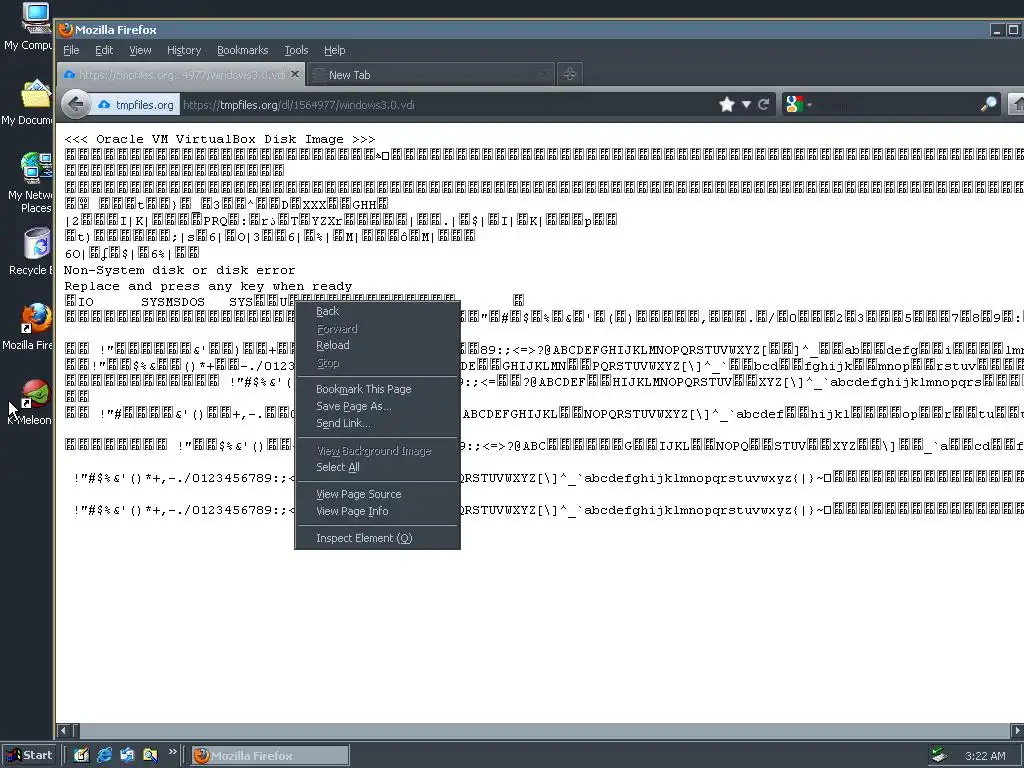Select Bookmark This Page in context menu
This screenshot has width=1024, height=768.
point(377,389)
